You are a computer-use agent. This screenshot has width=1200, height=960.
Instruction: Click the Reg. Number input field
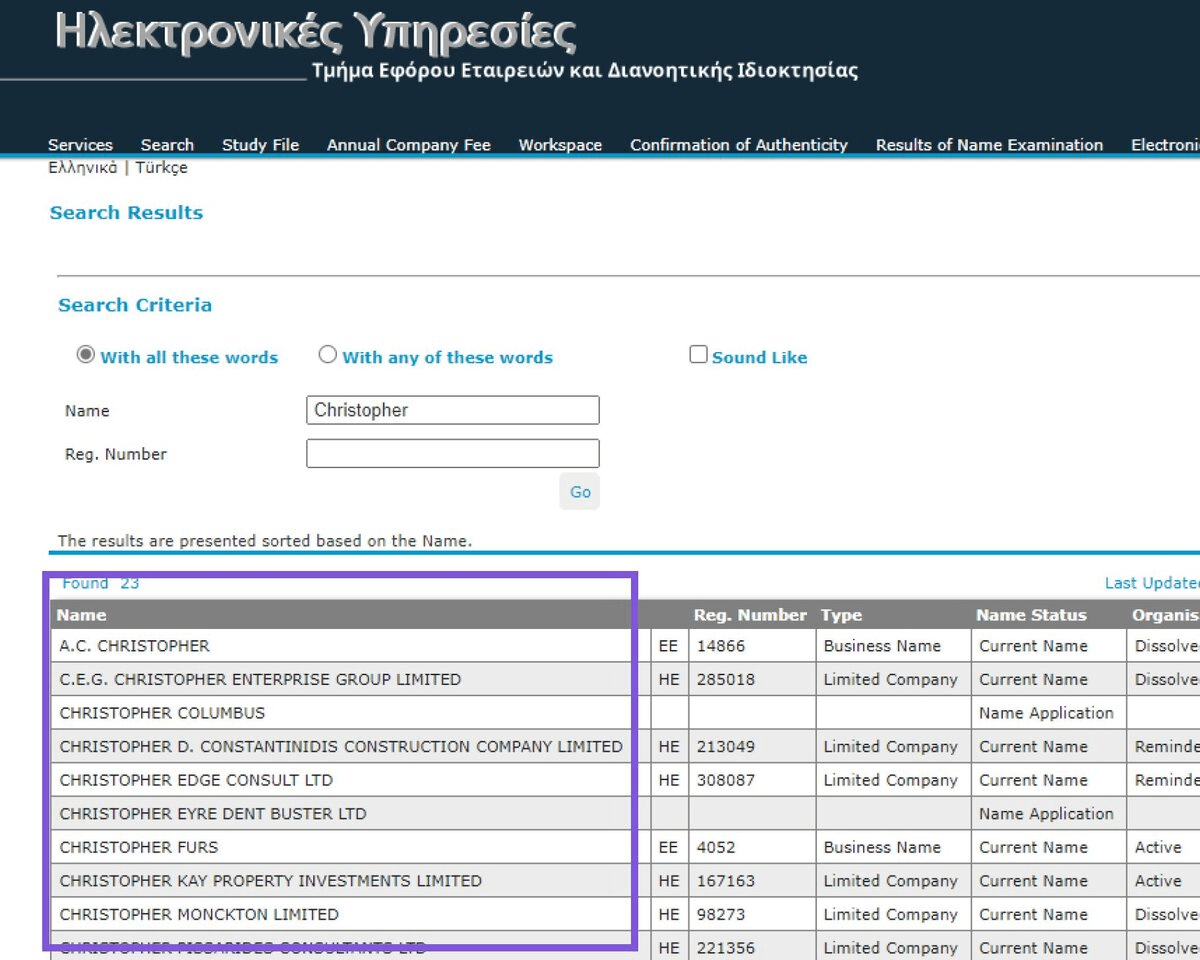click(452, 454)
